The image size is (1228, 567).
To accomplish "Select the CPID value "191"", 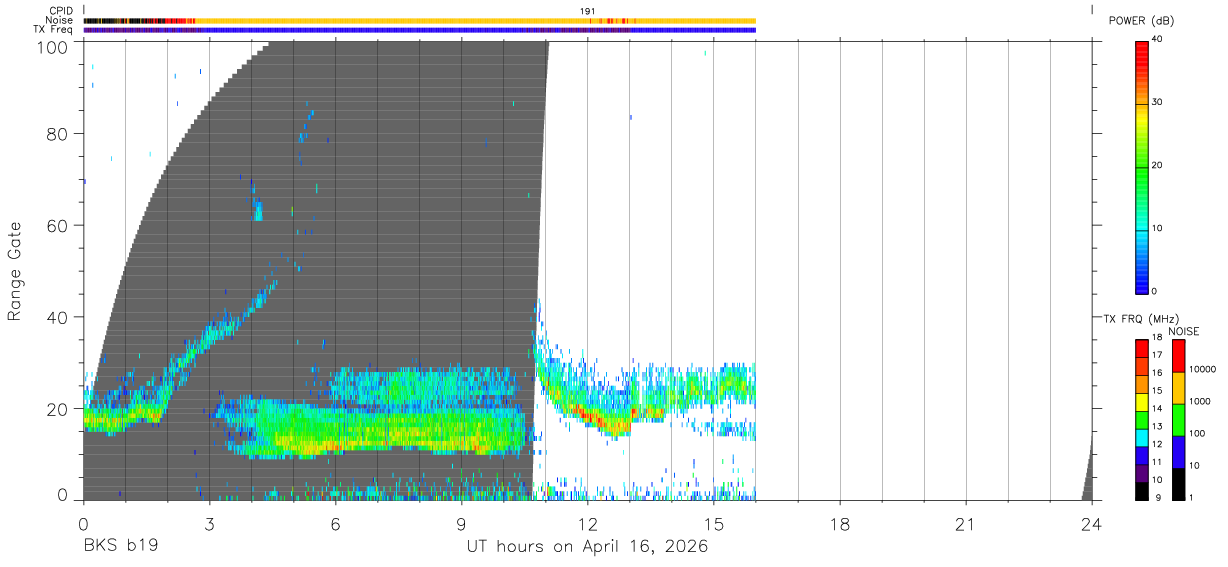I will pos(588,10).
